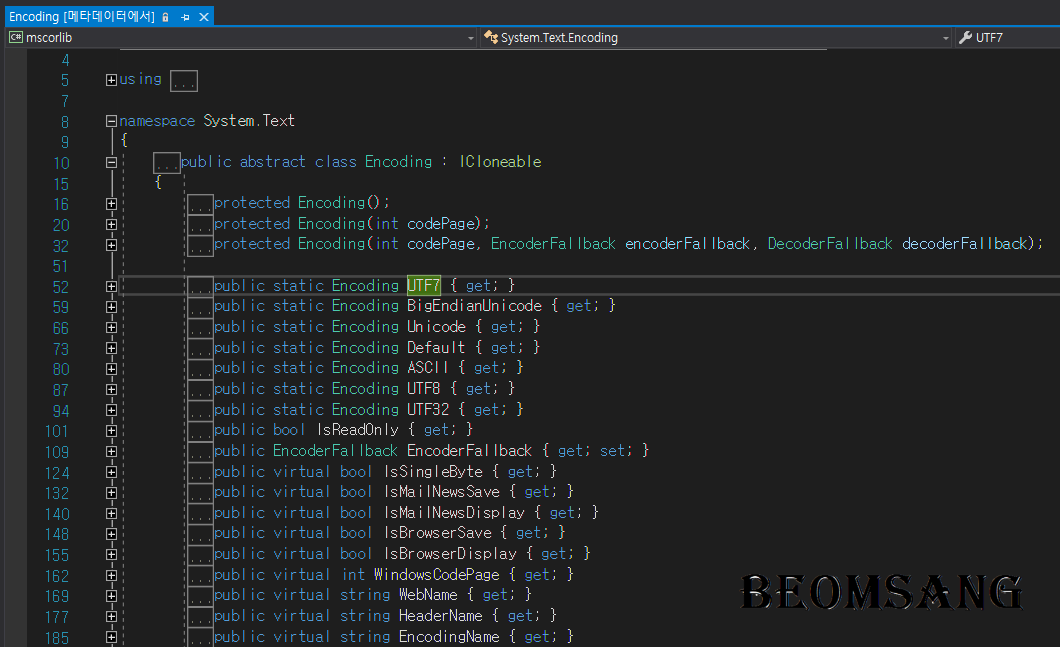Viewport: 1060px width, 647px height.
Task: Click the ellipsis box before public abstract class
Action: pyautogui.click(x=166, y=163)
